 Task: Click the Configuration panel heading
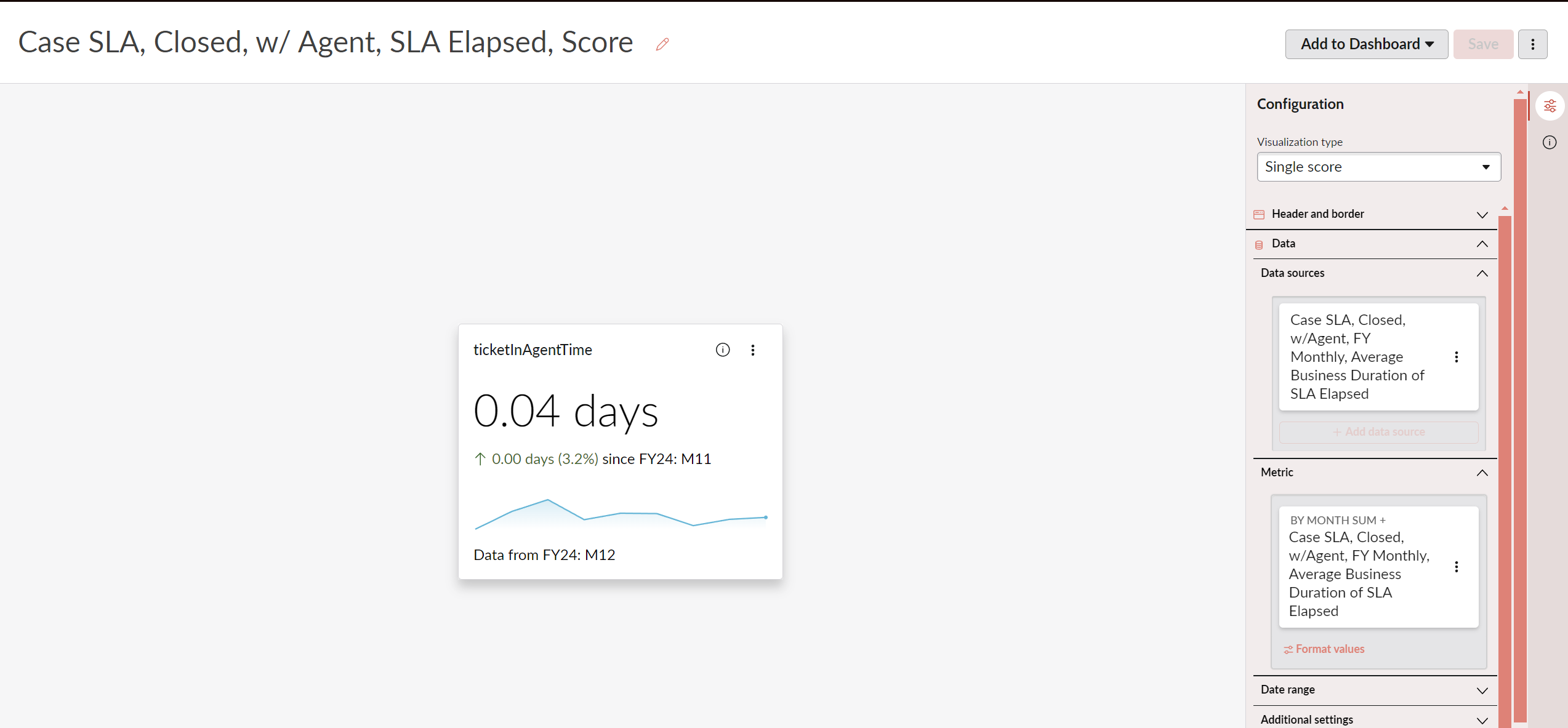[1300, 105]
